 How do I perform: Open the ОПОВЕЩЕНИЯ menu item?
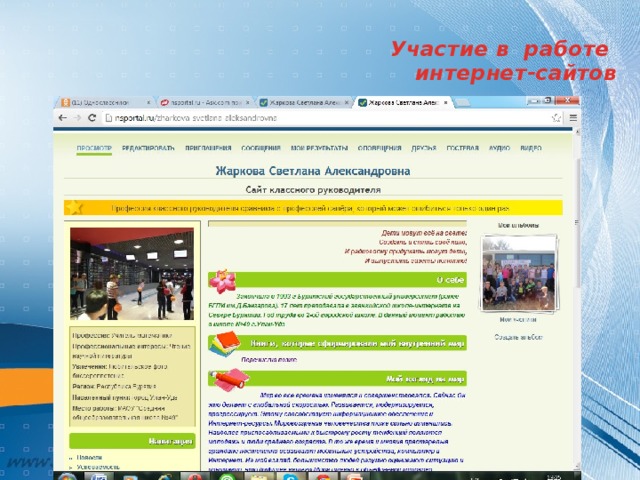[x=380, y=148]
